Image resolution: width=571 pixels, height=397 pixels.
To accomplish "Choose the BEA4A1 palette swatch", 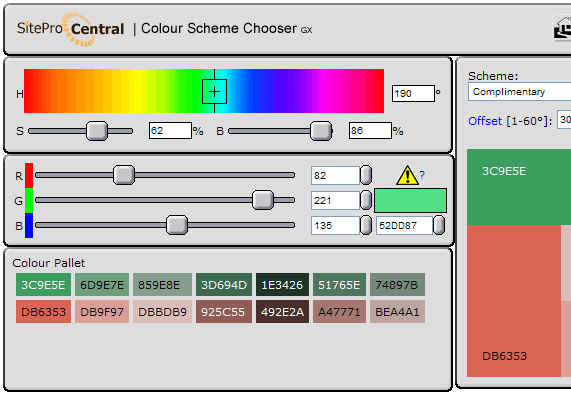I will click(x=397, y=312).
